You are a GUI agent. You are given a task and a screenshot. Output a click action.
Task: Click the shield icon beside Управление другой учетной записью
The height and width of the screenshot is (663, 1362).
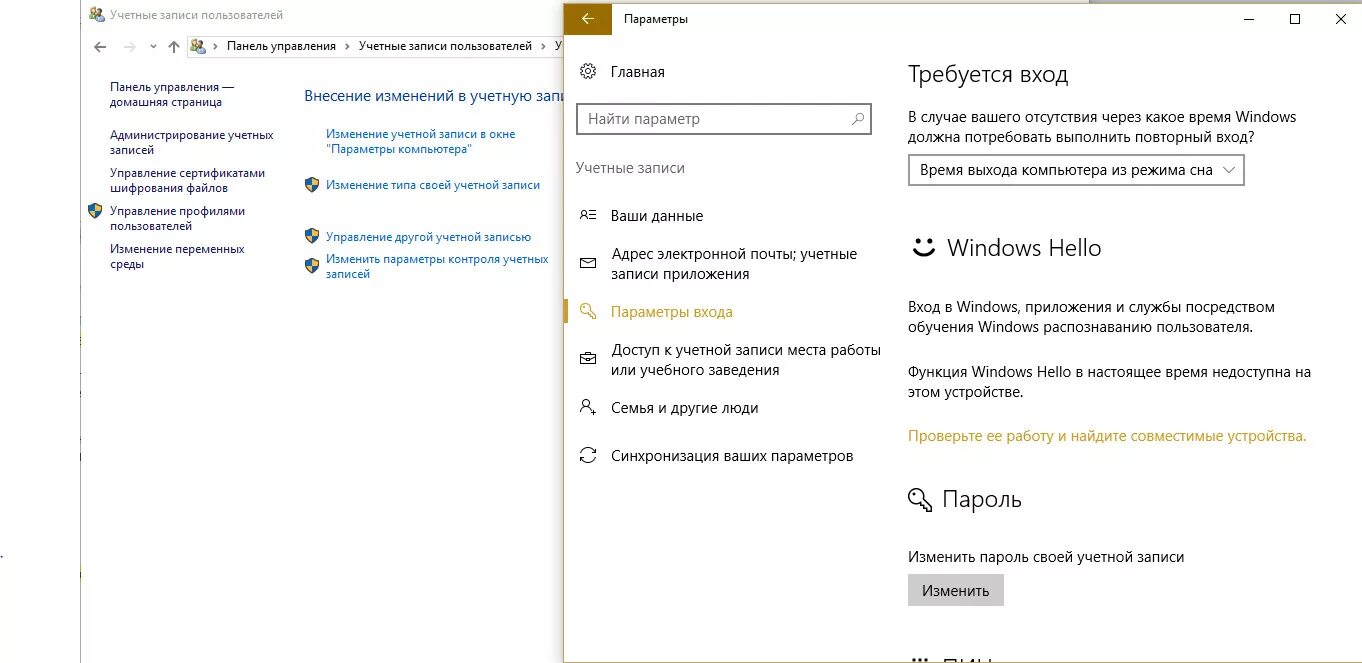pyautogui.click(x=311, y=235)
